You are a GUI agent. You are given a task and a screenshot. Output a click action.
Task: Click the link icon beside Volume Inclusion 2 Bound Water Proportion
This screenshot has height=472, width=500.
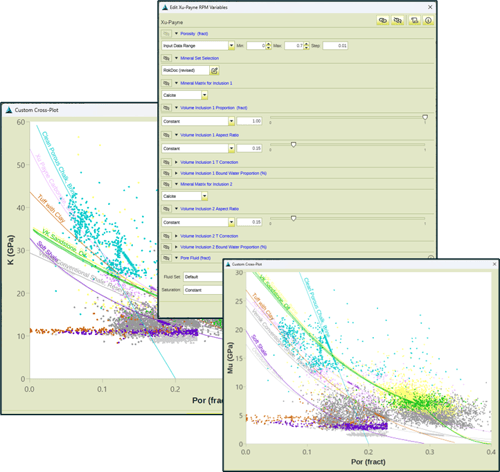166,247
